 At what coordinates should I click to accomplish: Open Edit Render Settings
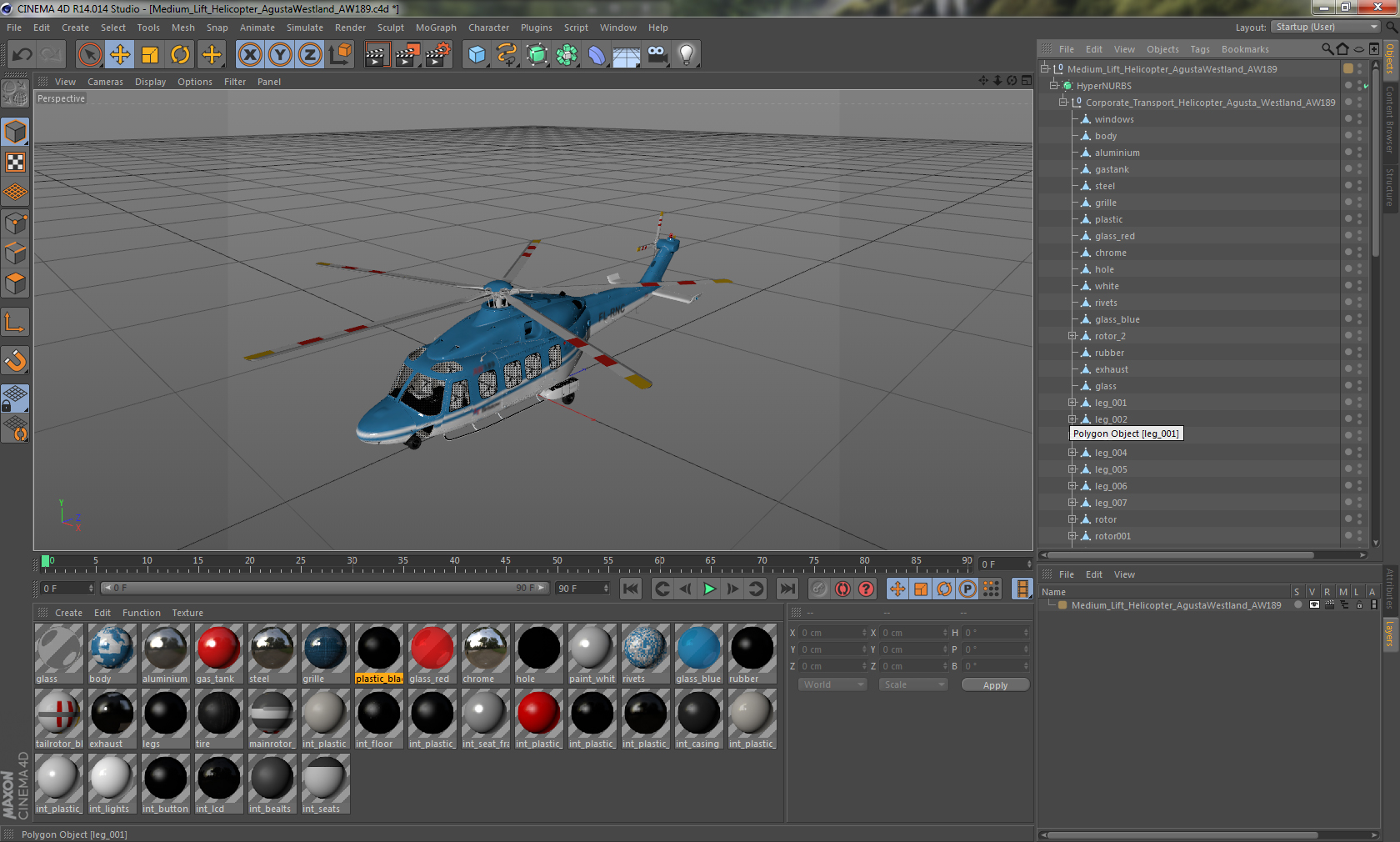coord(437,55)
